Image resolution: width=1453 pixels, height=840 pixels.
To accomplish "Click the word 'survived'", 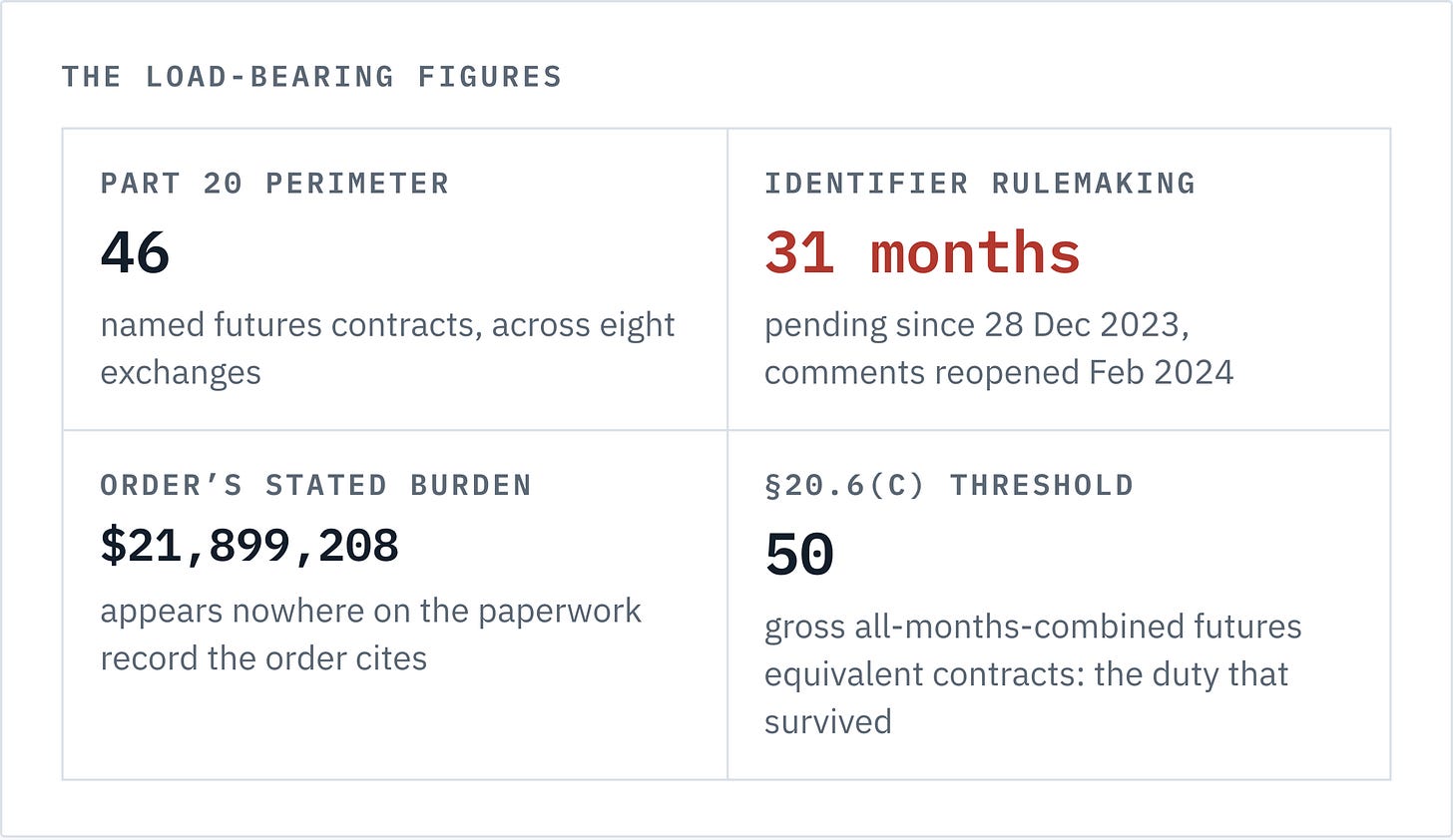I will click(x=827, y=721).
